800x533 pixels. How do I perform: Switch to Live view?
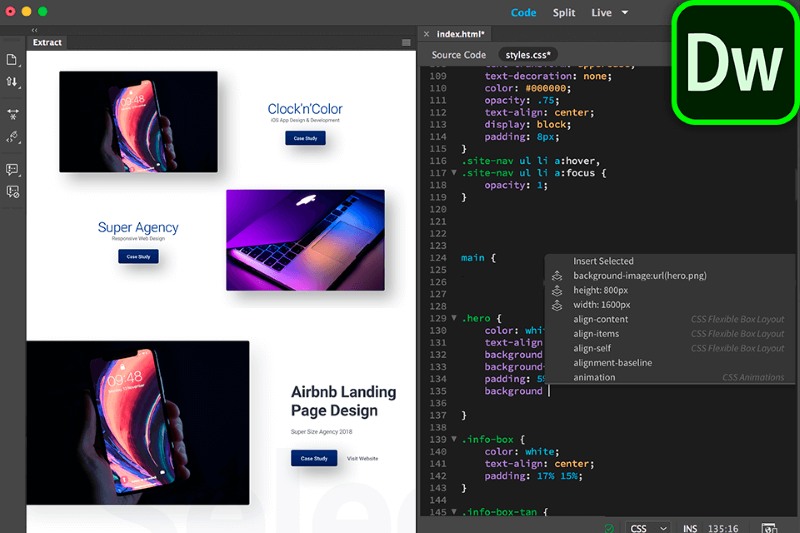pos(602,13)
